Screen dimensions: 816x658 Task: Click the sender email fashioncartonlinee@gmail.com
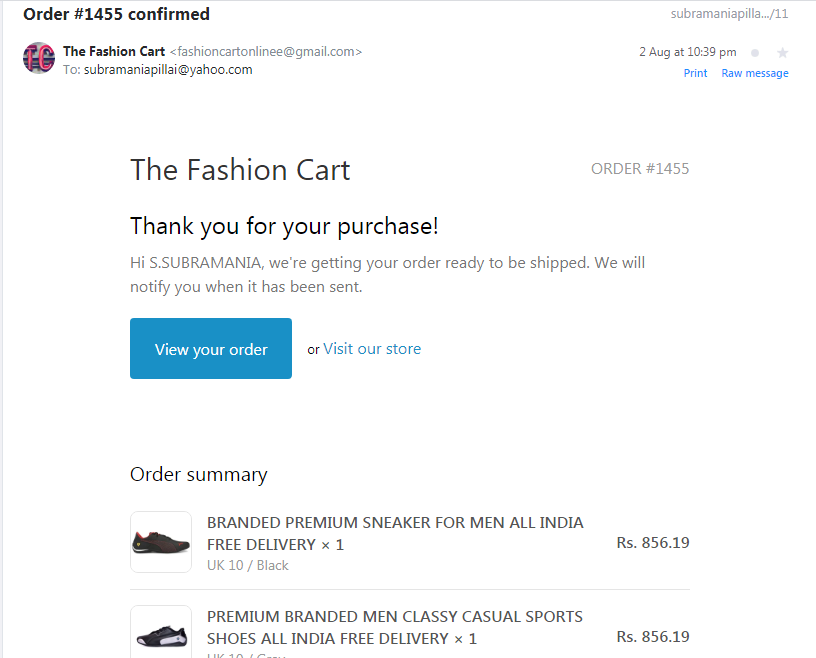click(266, 51)
